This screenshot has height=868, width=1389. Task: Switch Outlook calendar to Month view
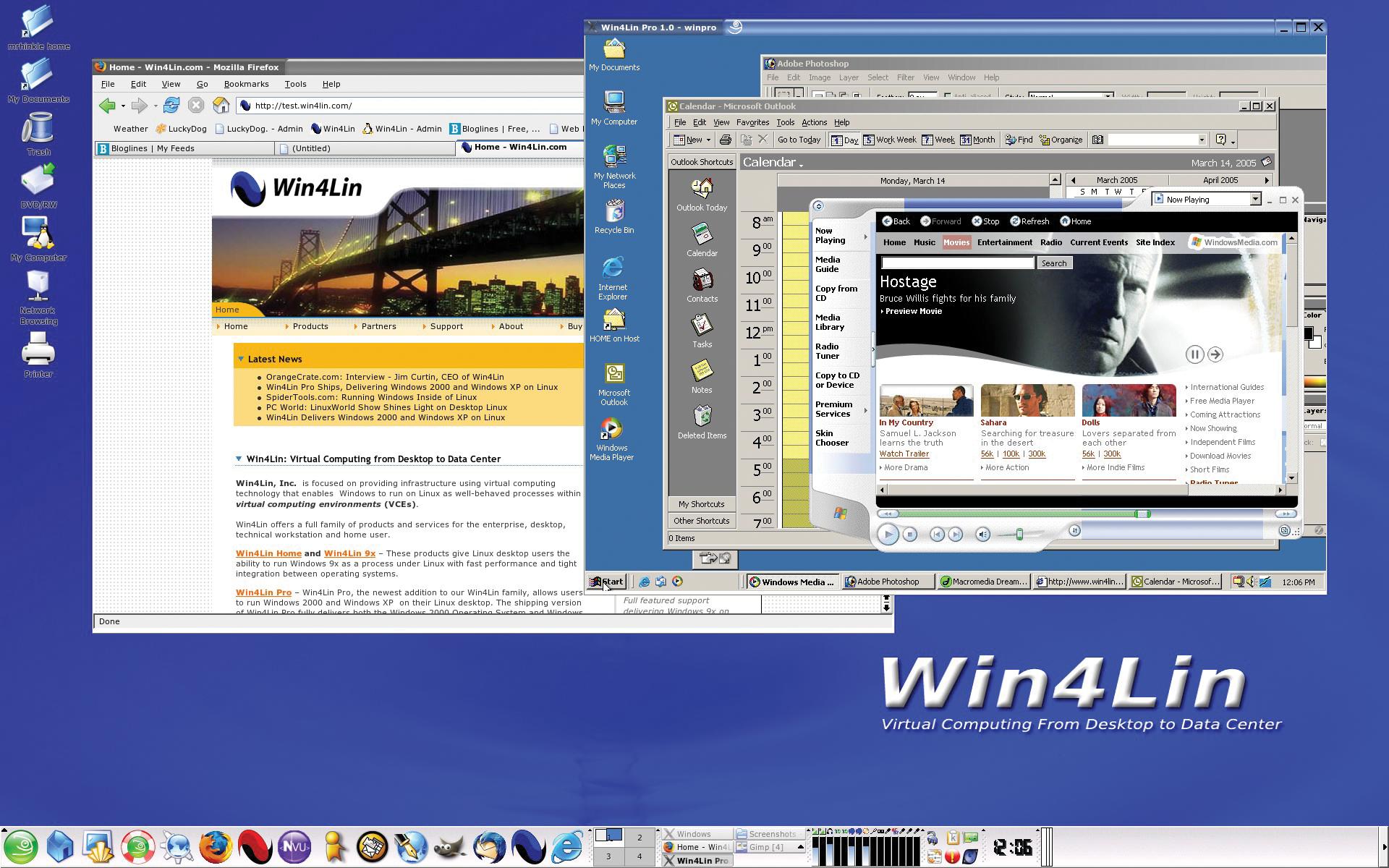coord(977,140)
